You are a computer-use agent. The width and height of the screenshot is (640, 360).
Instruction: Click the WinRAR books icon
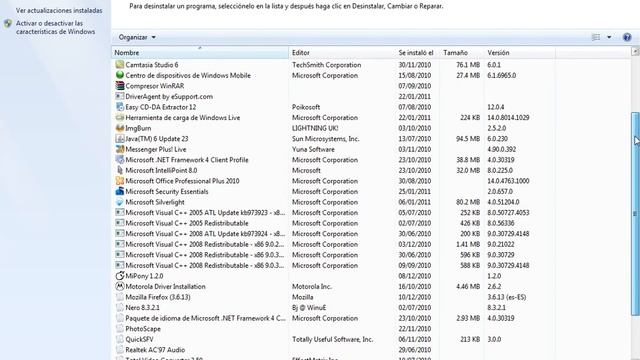click(120, 86)
